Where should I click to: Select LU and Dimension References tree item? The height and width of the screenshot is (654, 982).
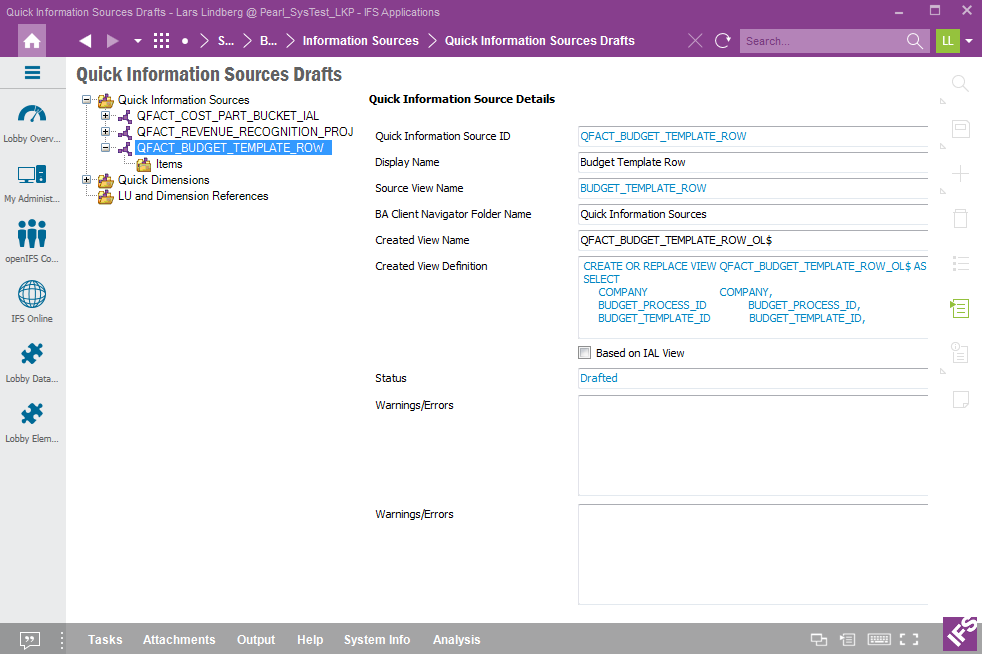pos(193,196)
